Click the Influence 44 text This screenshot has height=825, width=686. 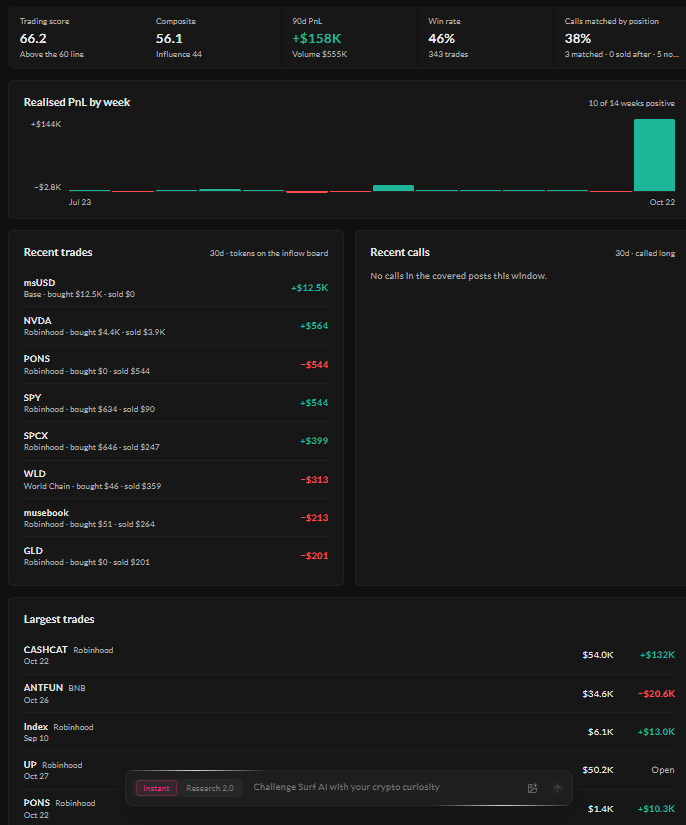coord(179,54)
